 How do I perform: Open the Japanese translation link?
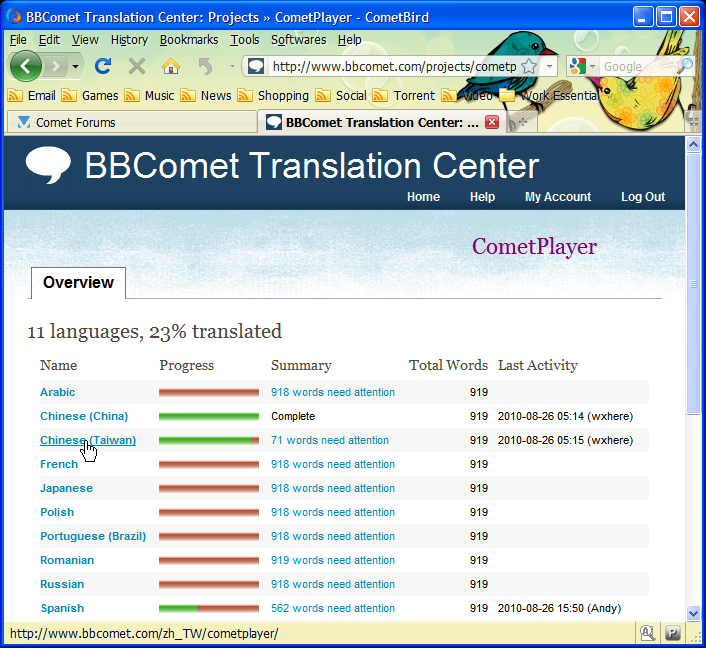[67, 488]
